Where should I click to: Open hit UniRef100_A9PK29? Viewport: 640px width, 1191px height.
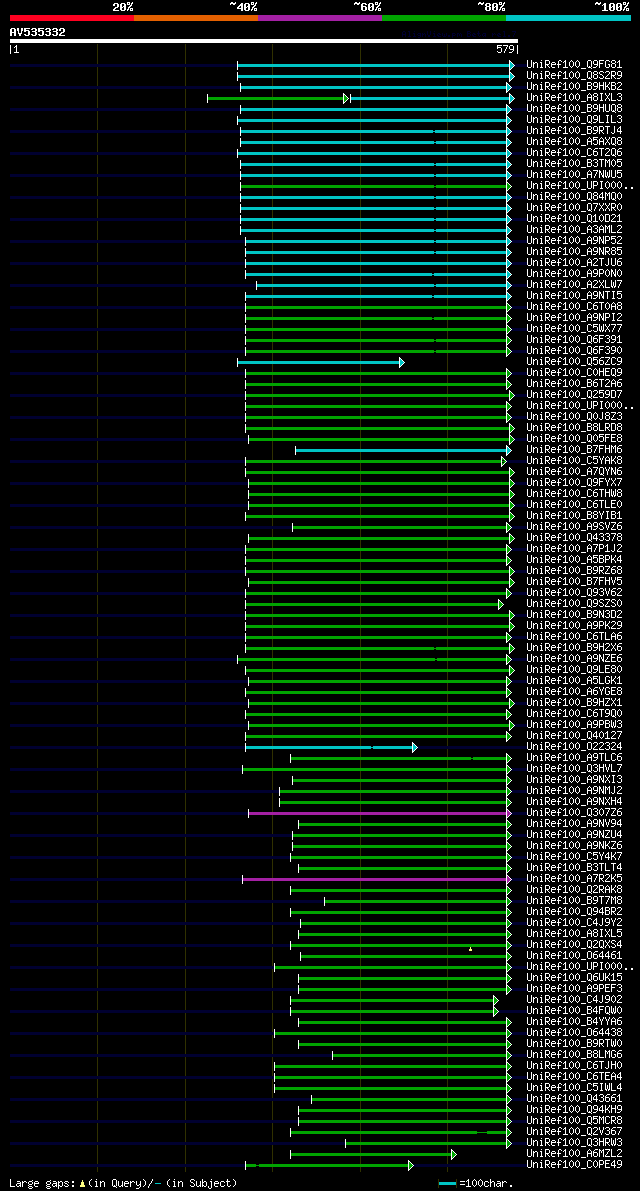(574, 626)
